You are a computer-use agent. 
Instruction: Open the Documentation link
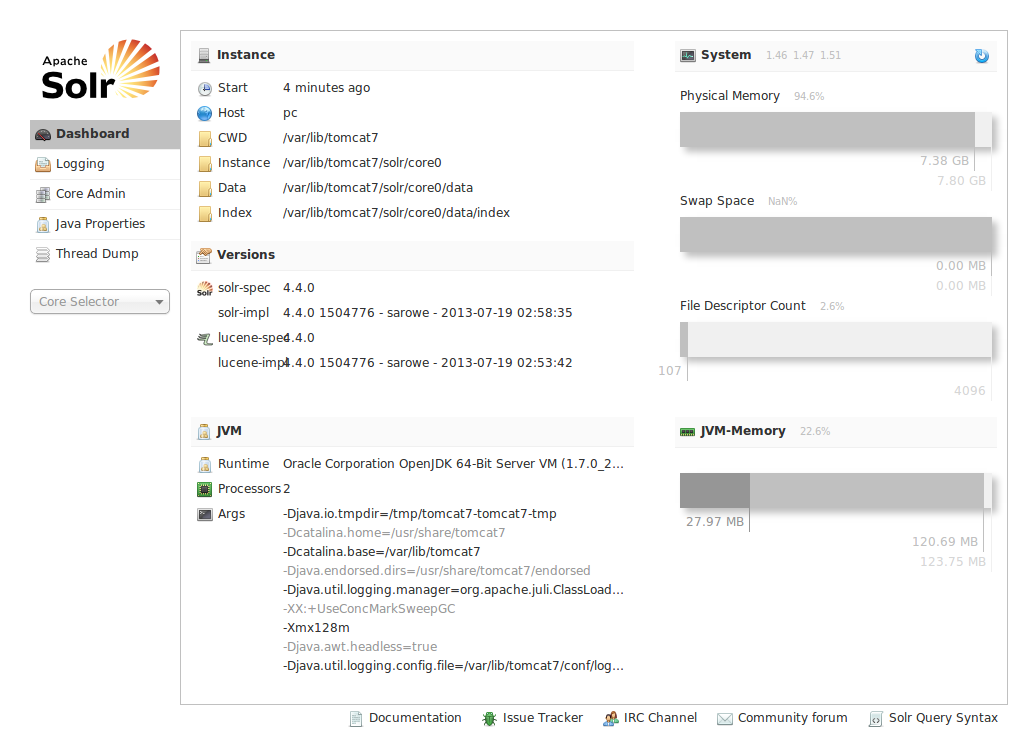coord(415,718)
